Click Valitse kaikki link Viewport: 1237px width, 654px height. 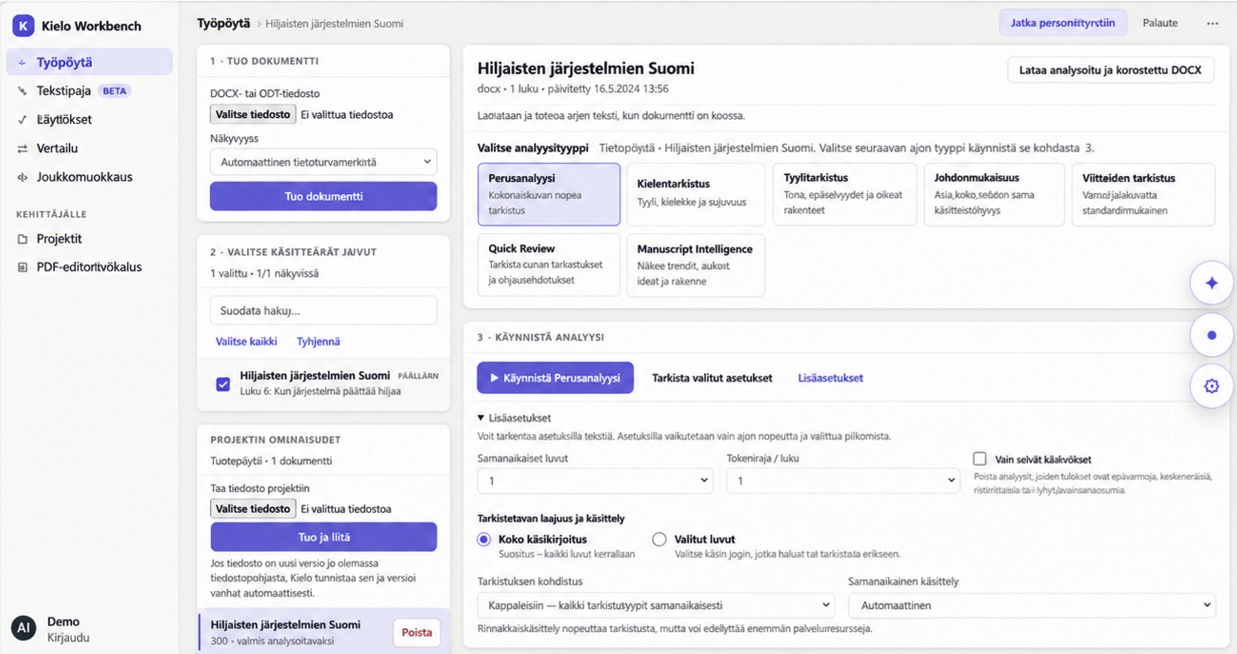coord(246,341)
